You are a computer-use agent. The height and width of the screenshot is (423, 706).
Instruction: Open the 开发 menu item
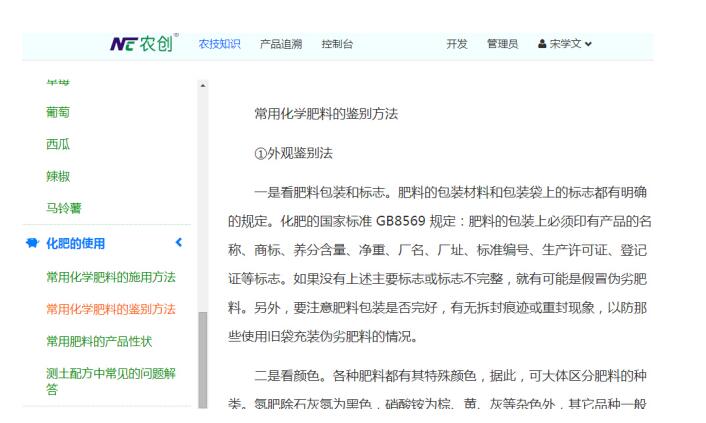pyautogui.click(x=457, y=44)
